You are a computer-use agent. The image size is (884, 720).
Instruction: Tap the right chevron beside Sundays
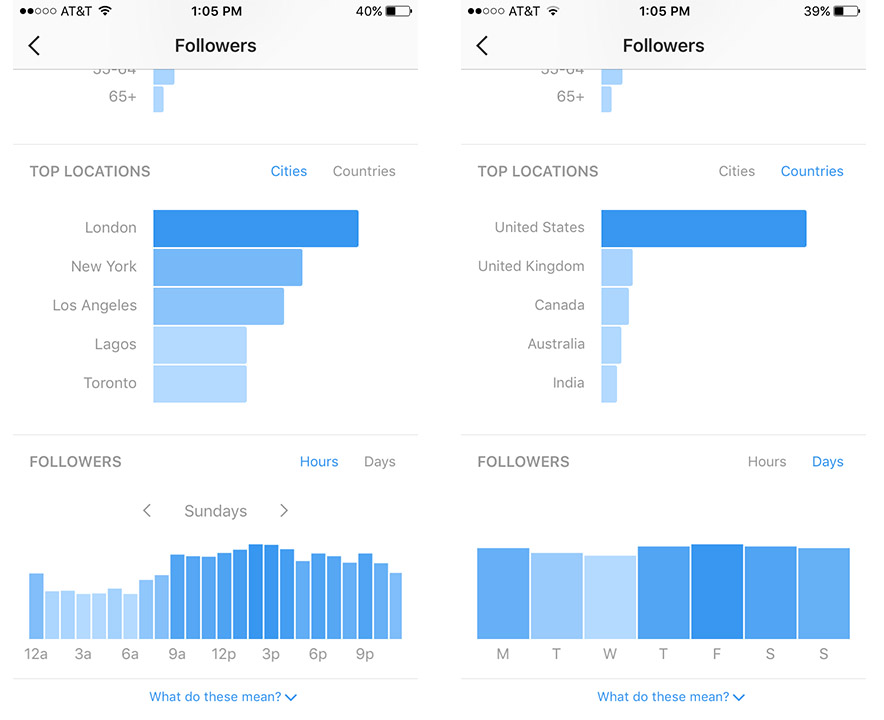tap(284, 510)
